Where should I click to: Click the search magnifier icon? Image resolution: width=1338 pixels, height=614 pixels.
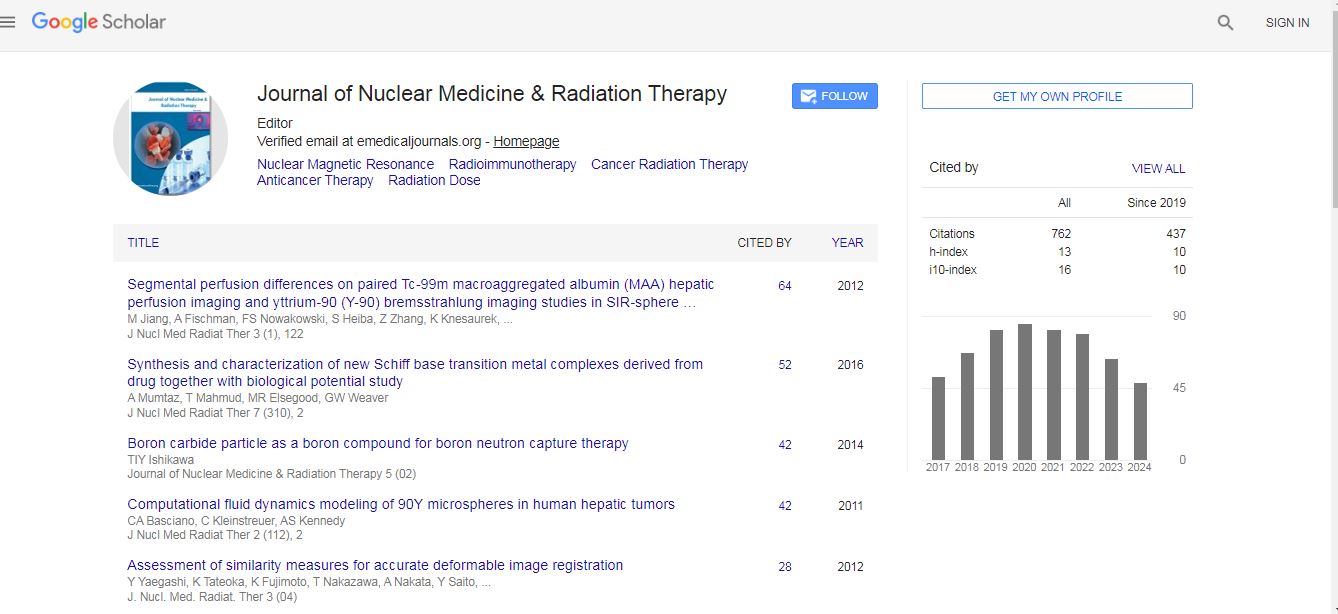(1225, 23)
